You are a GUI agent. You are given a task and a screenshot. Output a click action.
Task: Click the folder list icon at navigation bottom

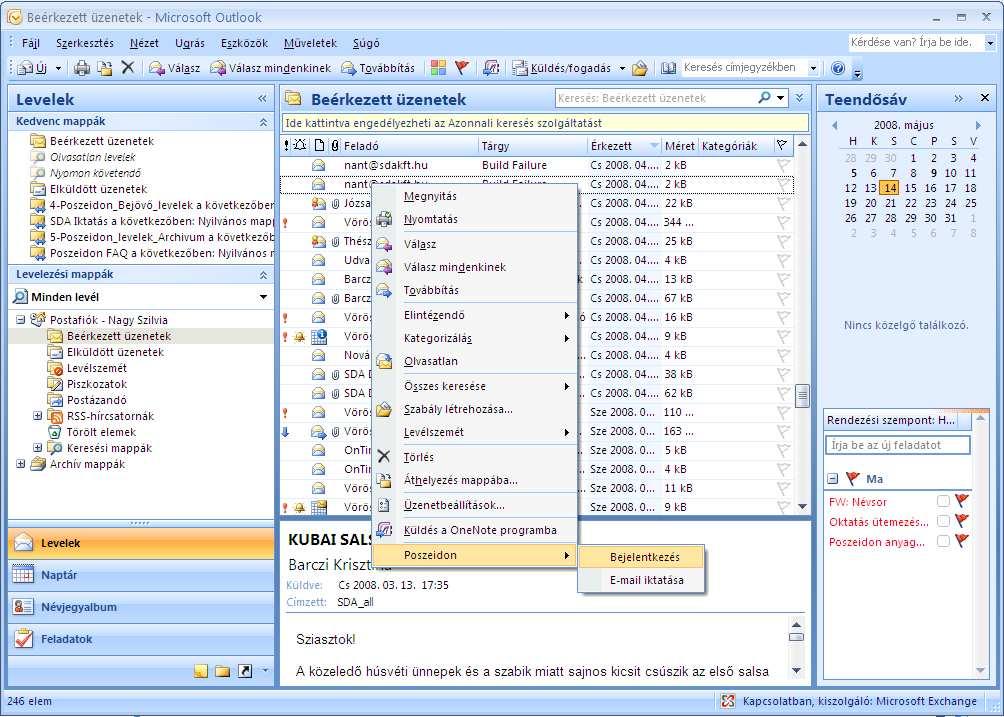[x=222, y=671]
